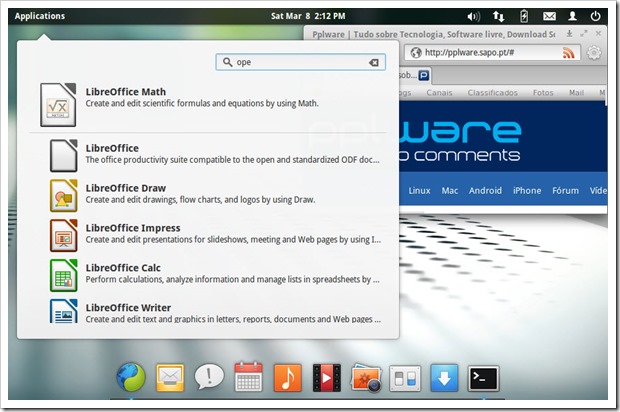Screen dimensions: 620x412
Task: Click the description 'The office productivity suite compatible...'
Action: coord(232,160)
